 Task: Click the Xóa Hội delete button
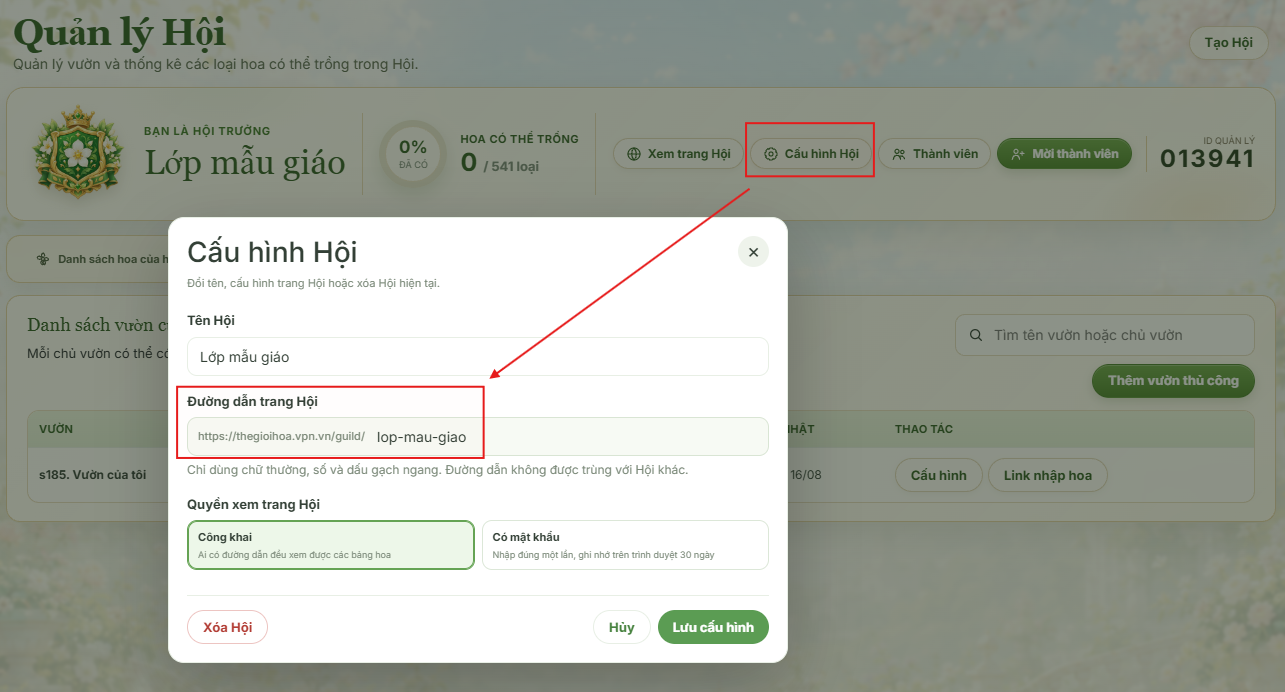[x=227, y=627]
